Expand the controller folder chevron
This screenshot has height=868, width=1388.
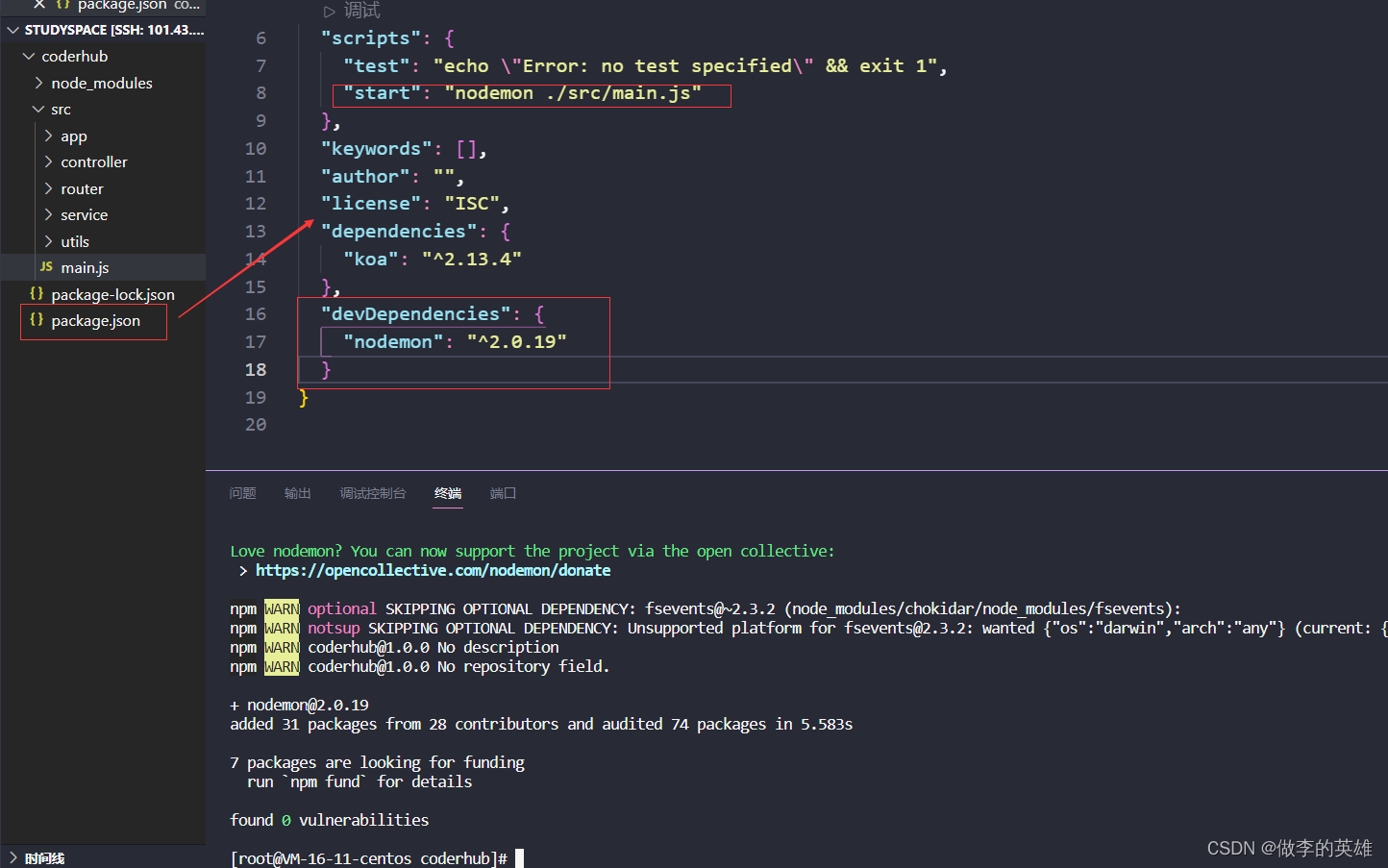pos(48,161)
